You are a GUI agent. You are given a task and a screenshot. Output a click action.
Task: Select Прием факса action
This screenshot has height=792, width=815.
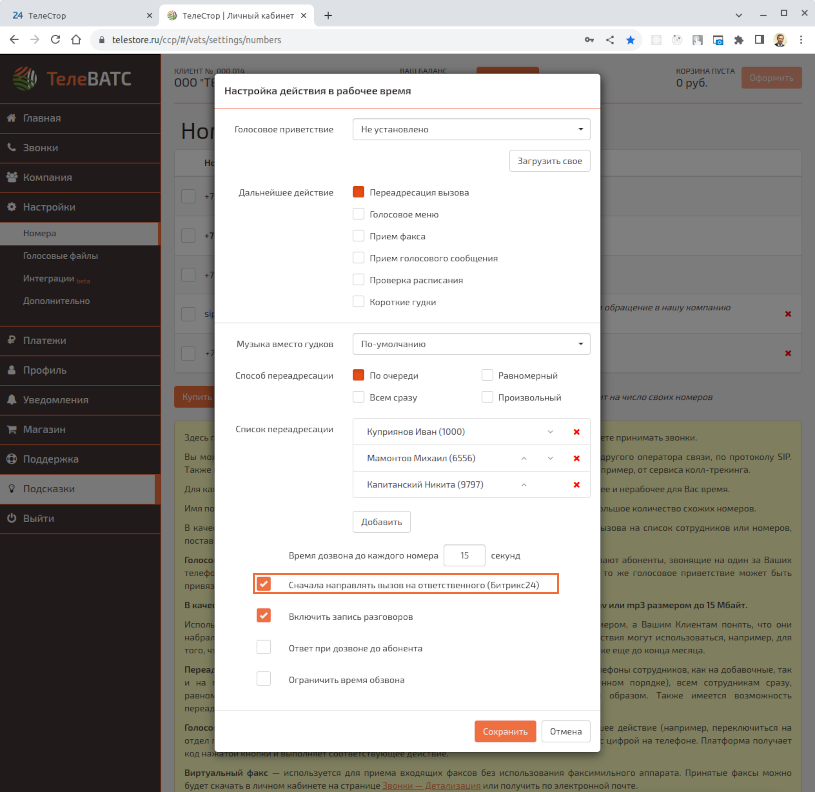pyautogui.click(x=358, y=236)
